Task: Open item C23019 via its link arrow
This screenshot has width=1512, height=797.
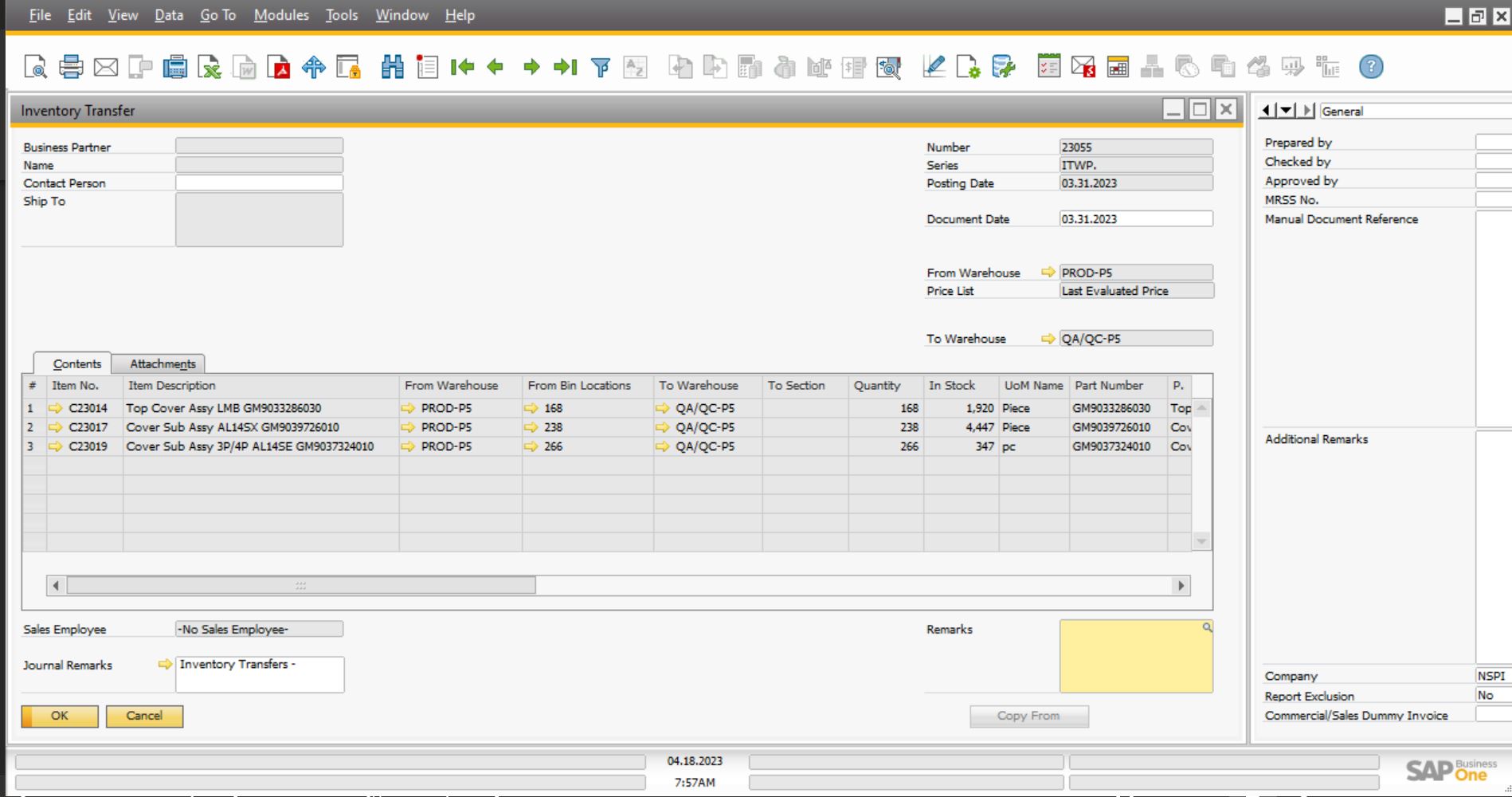Action: [x=55, y=446]
